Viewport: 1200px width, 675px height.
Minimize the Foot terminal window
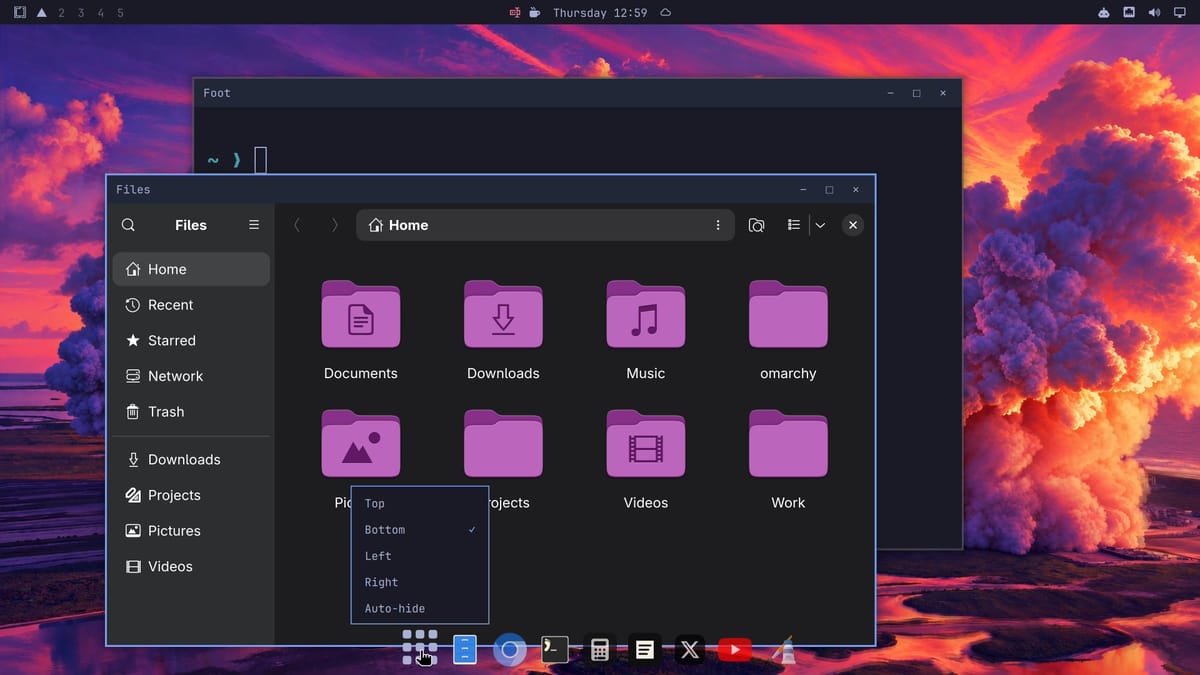click(890, 93)
